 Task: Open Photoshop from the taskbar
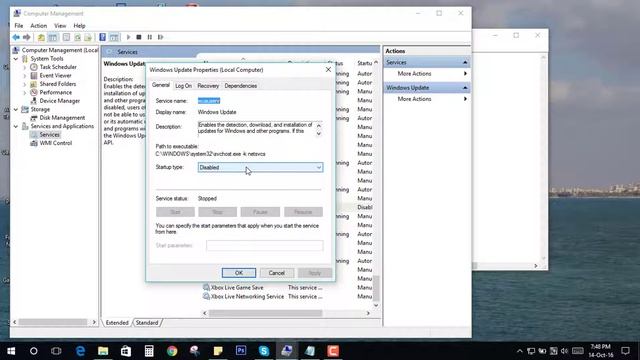click(241, 351)
